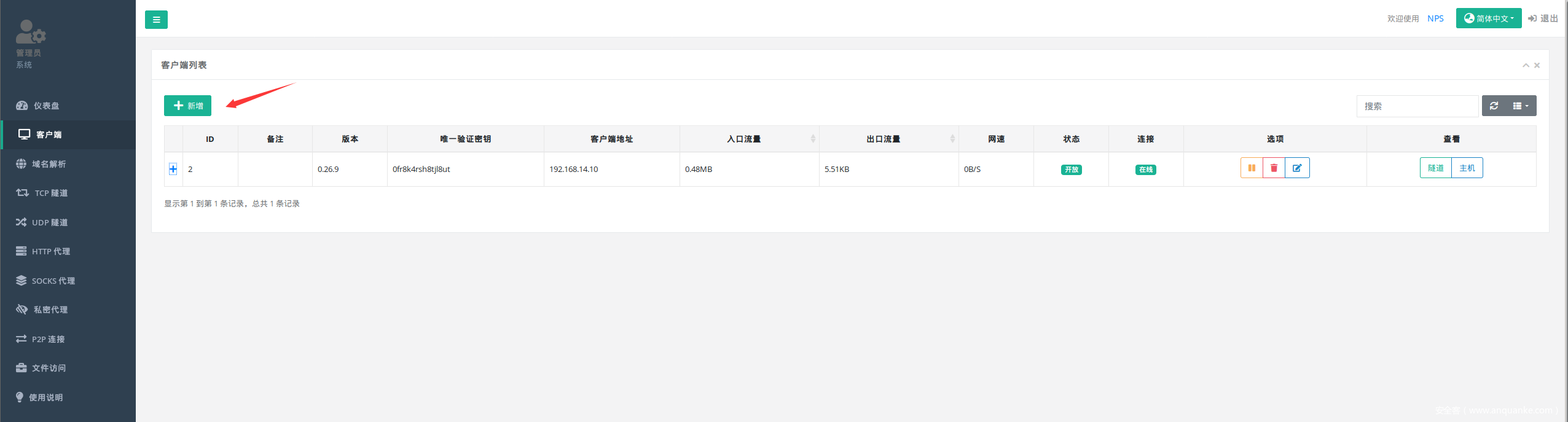This screenshot has width=1568, height=422.
Task: Delete client using red trash icon
Action: (1274, 168)
